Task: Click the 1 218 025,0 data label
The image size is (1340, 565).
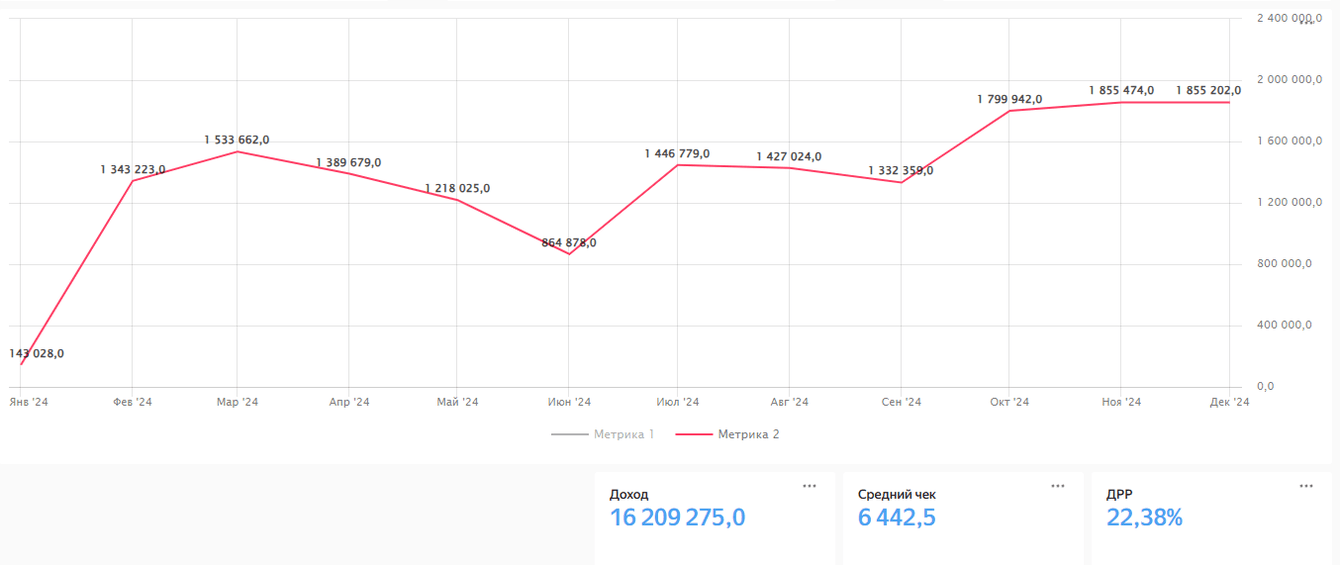Action: [457, 188]
